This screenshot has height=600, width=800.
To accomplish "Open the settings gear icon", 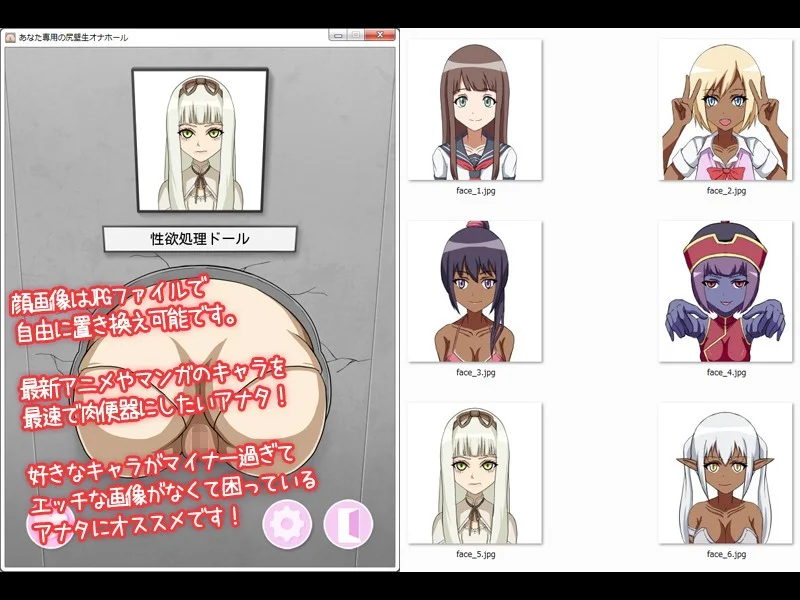I will tap(287, 524).
